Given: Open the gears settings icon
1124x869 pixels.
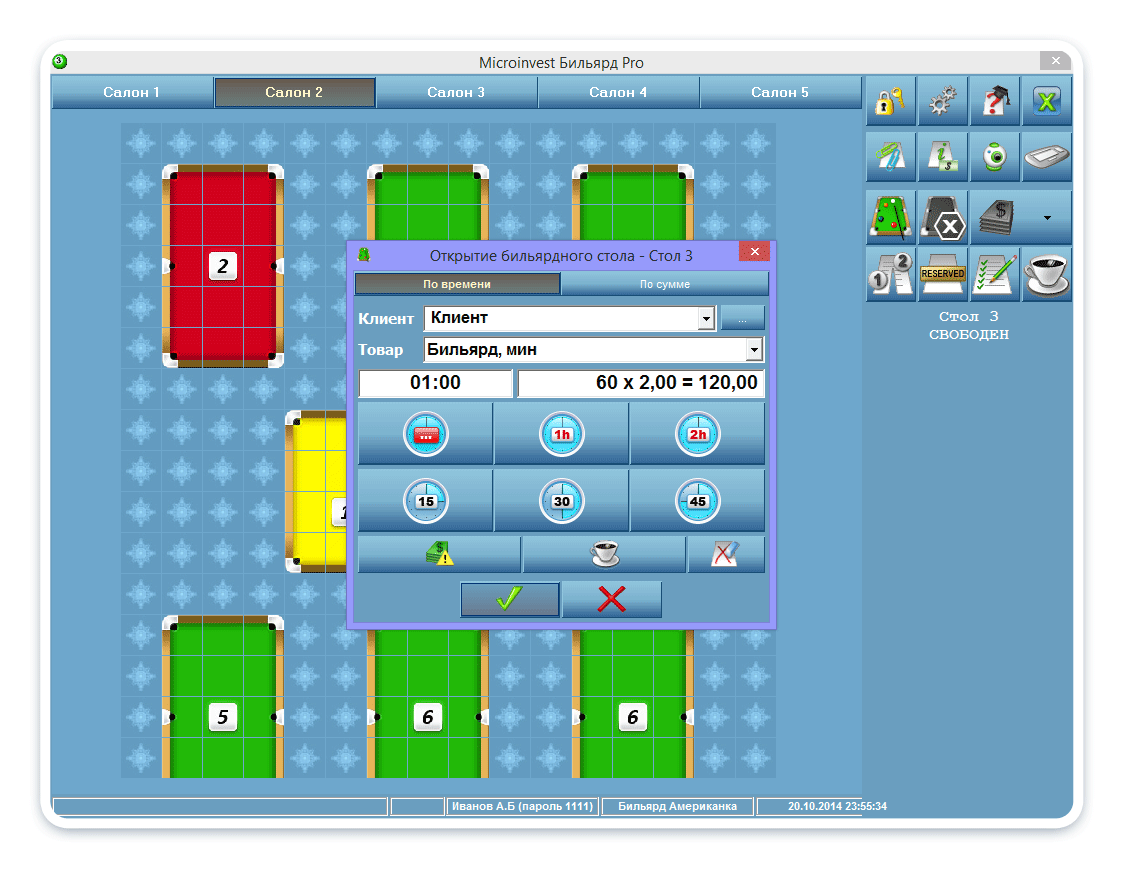Looking at the screenshot, I should pos(942,102).
